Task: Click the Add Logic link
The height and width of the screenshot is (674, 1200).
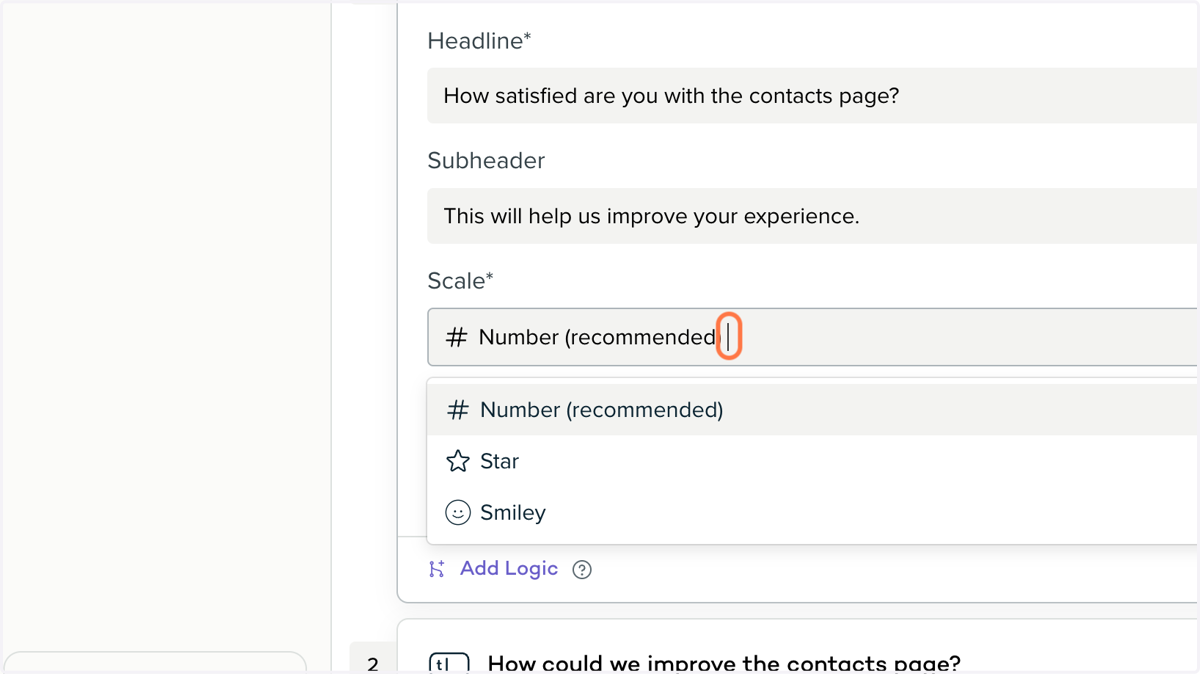Action: tap(509, 568)
